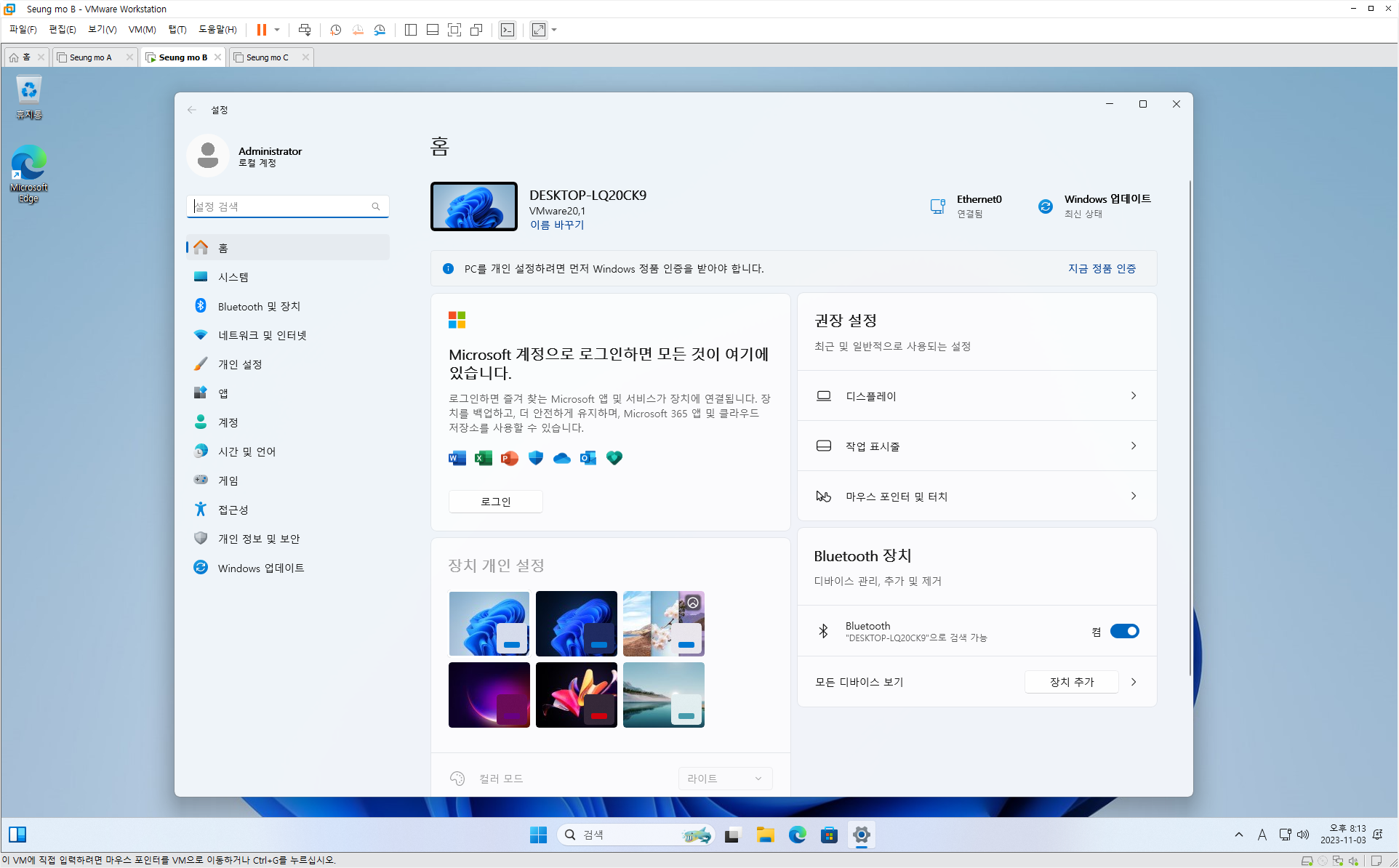The height and width of the screenshot is (868, 1399).
Task: Click the 로그인 button
Action: coord(495,502)
